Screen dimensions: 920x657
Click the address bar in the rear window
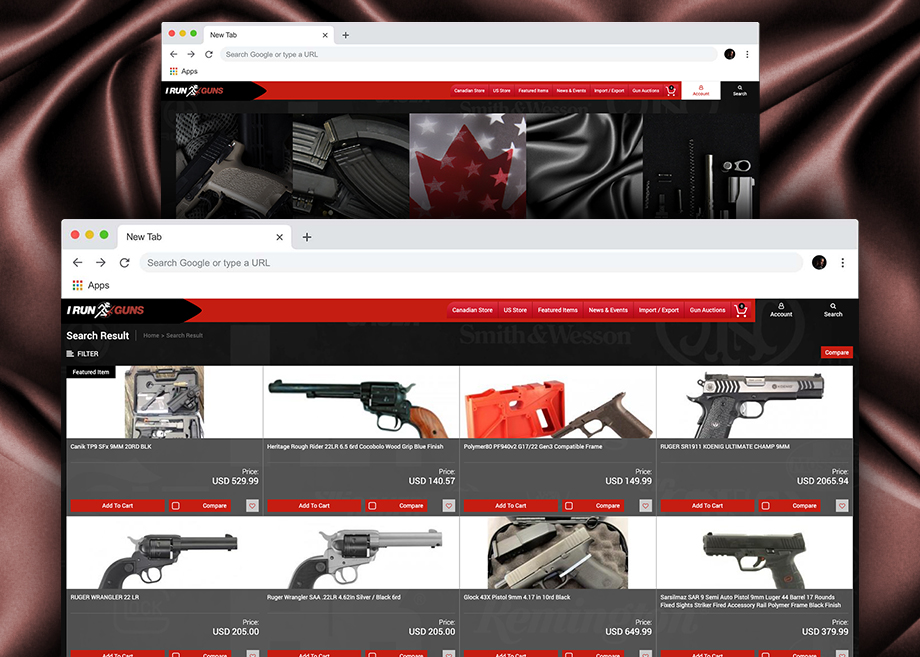point(469,54)
